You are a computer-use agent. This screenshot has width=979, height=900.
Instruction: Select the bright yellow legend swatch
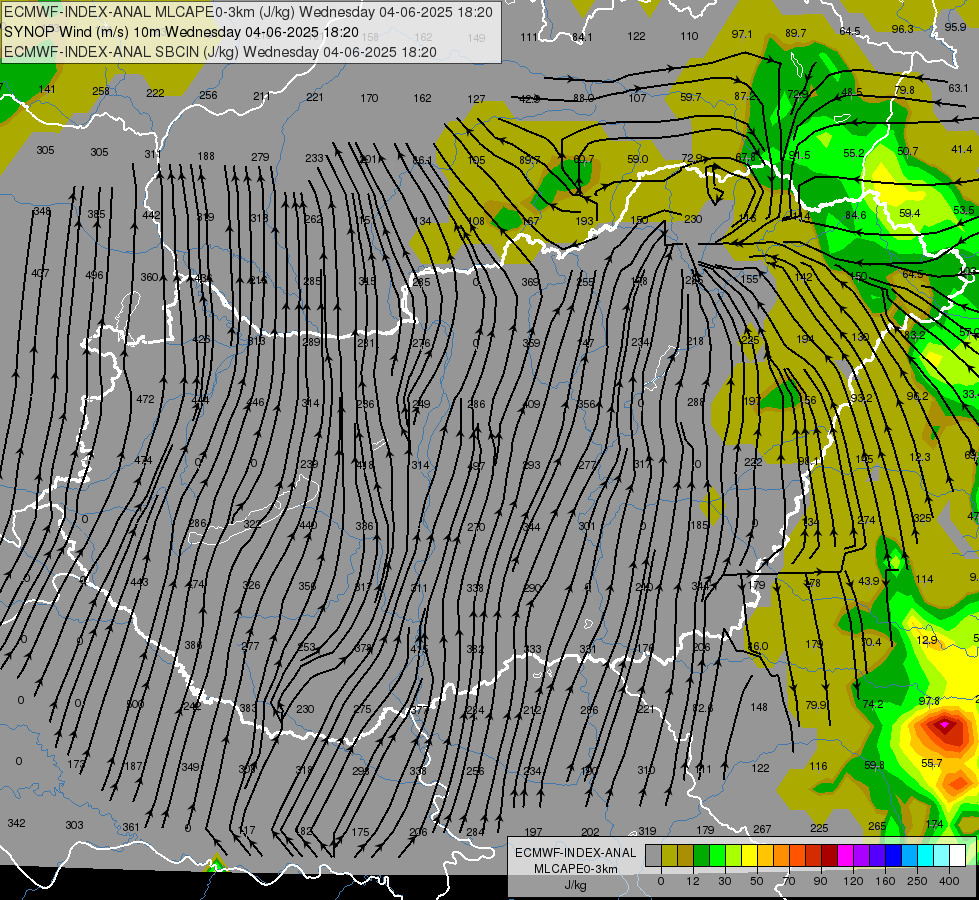pos(749,855)
